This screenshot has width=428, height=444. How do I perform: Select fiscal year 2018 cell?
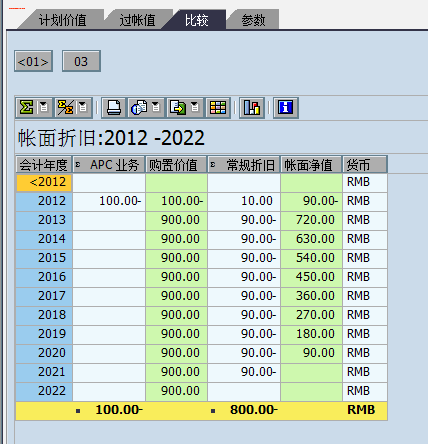(44, 315)
